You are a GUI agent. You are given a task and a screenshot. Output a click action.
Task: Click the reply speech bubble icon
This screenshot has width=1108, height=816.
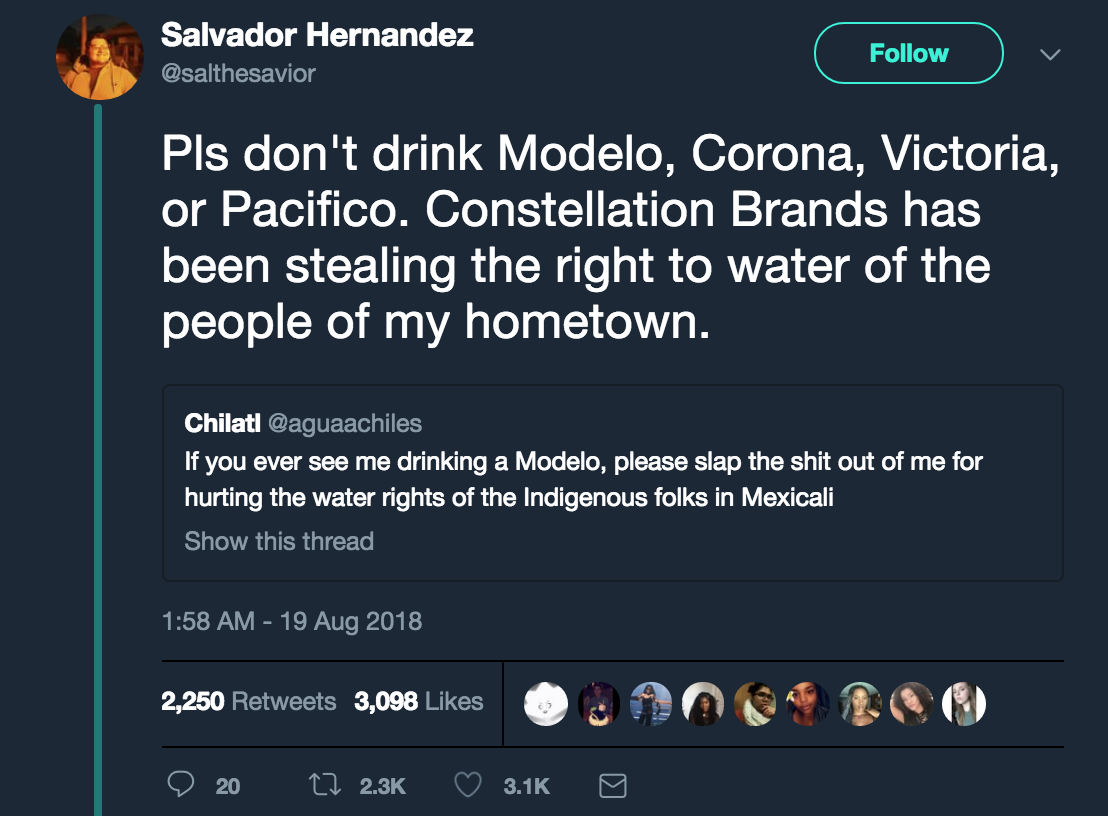(x=180, y=786)
